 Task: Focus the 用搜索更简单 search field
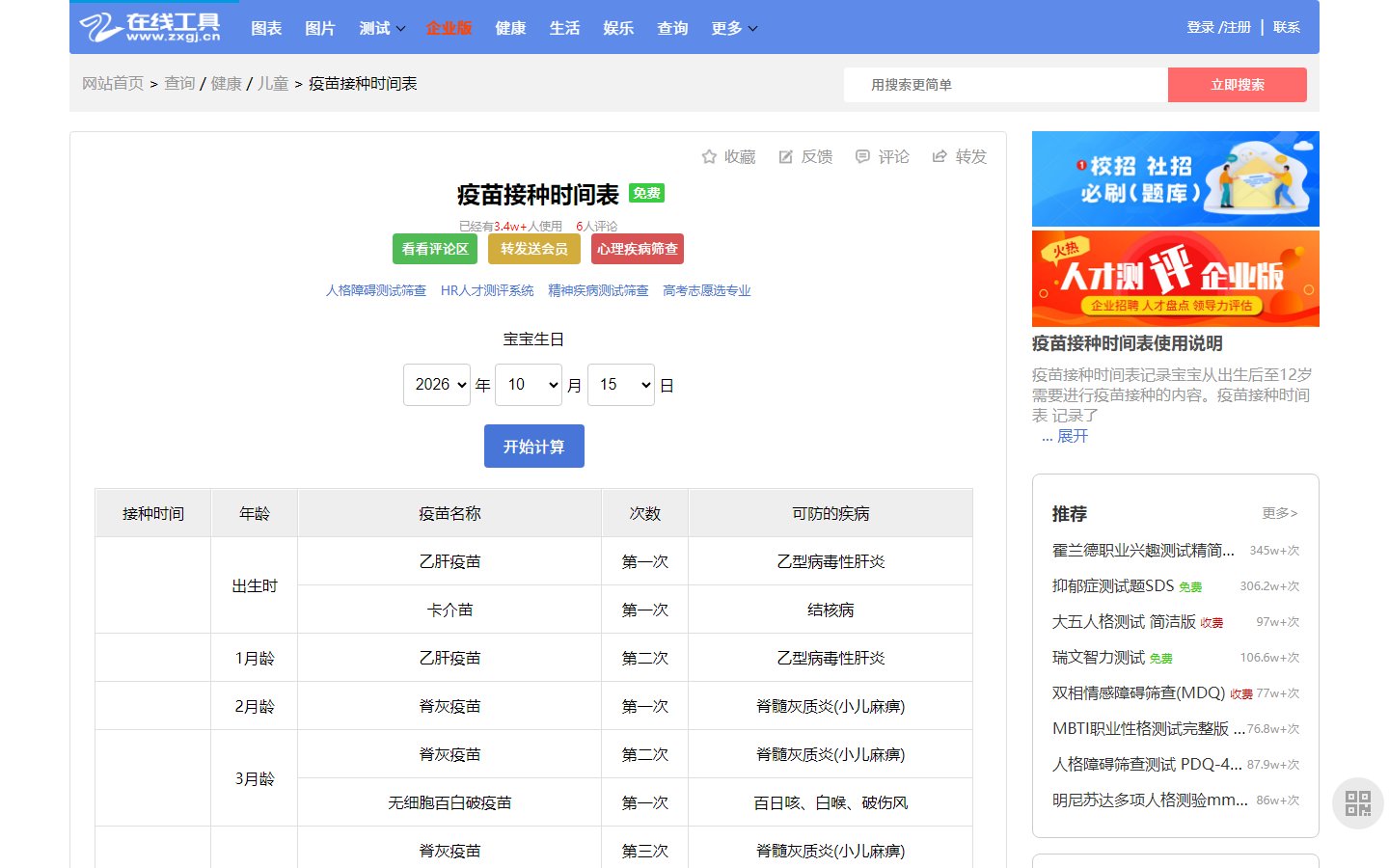click(x=1005, y=85)
